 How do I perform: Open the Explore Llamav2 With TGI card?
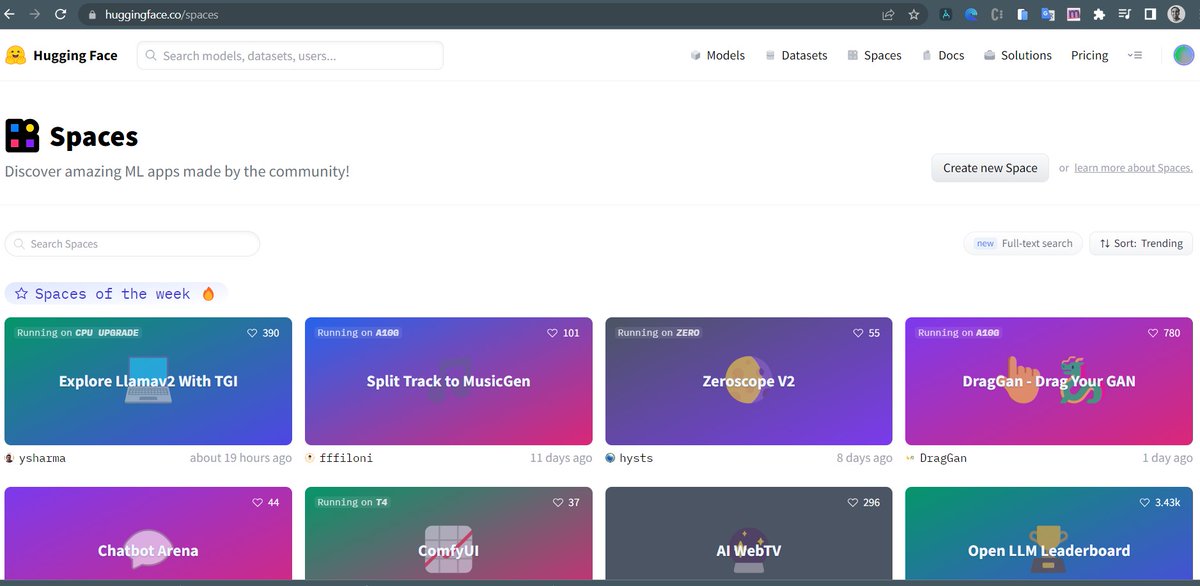[148, 381]
